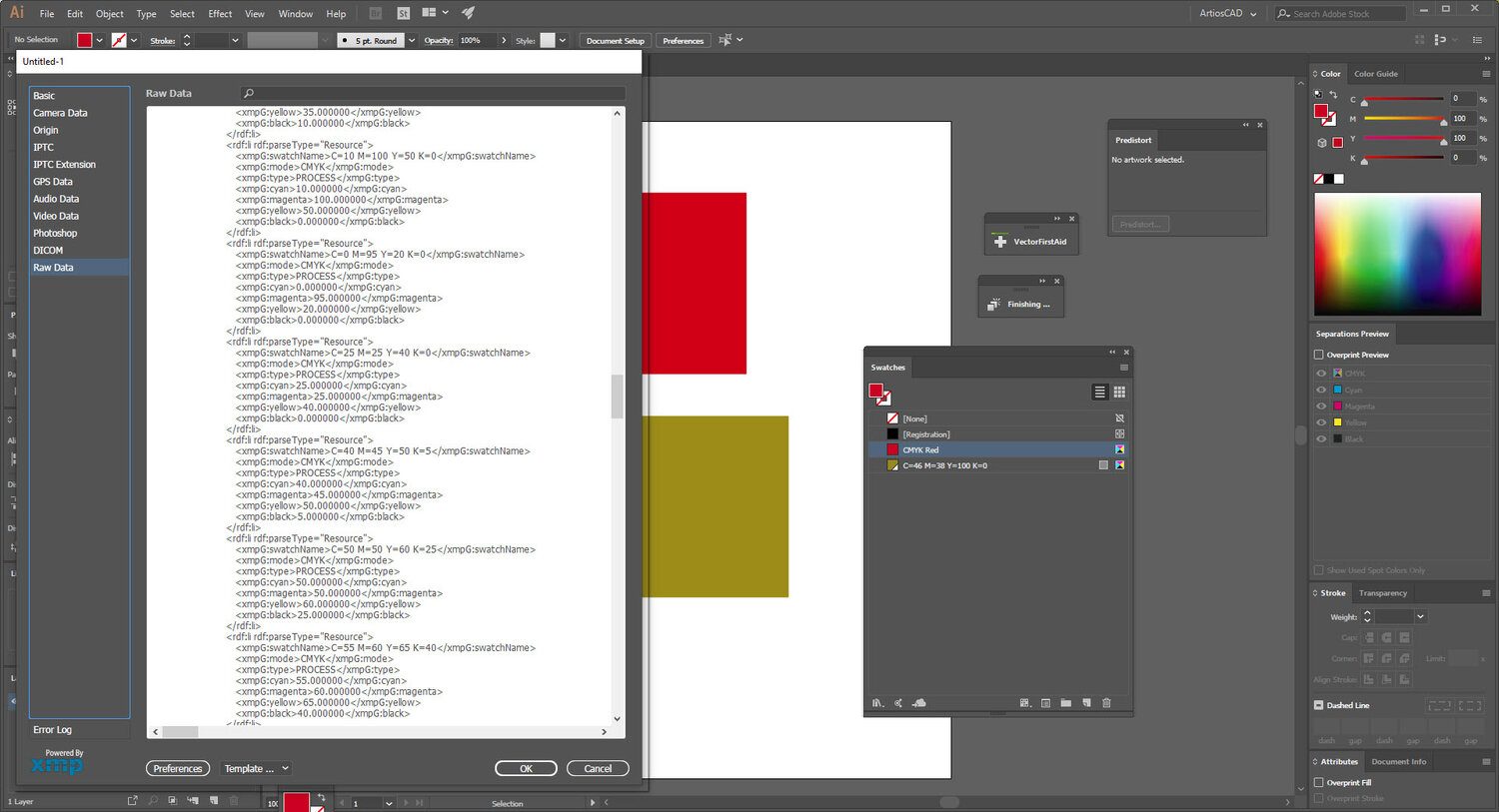The image size is (1499, 812).
Task: Swap fill and stroke in Color panel
Action: (x=1333, y=95)
